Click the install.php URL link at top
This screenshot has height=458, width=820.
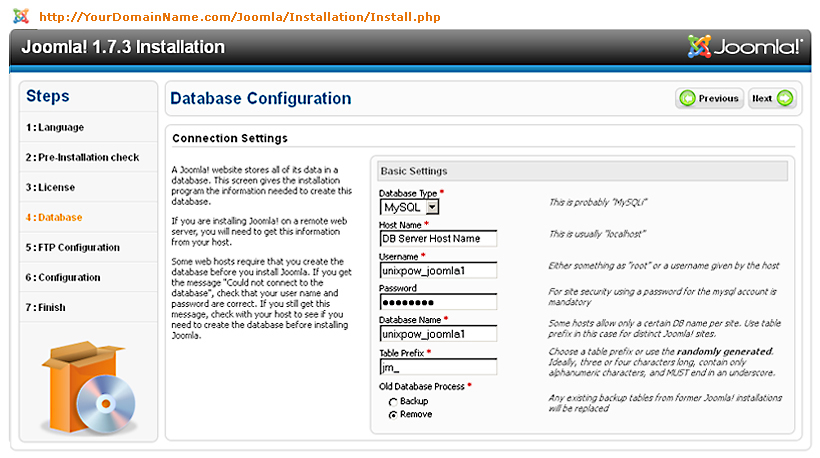(240, 17)
